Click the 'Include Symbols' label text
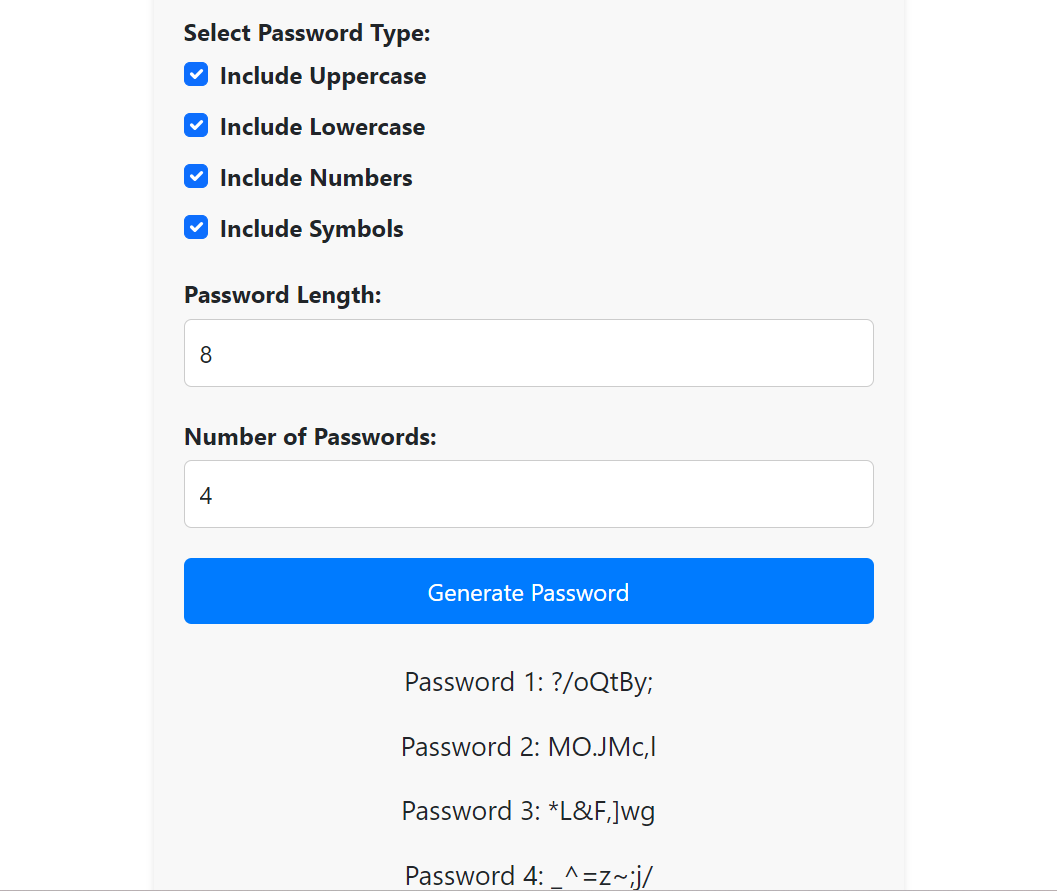 pyautogui.click(x=311, y=229)
